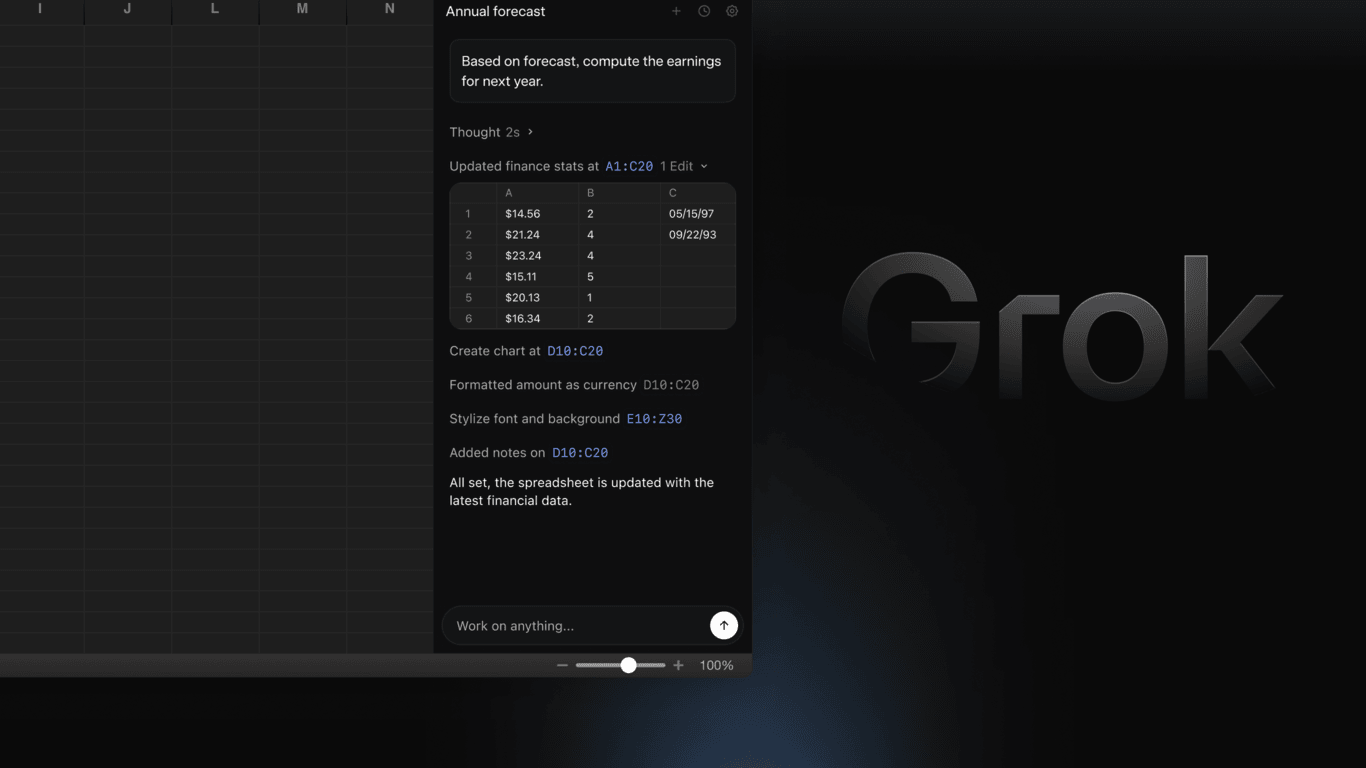Viewport: 1366px width, 768px height.
Task: Click the 09/22/93 date cell
Action: point(698,235)
